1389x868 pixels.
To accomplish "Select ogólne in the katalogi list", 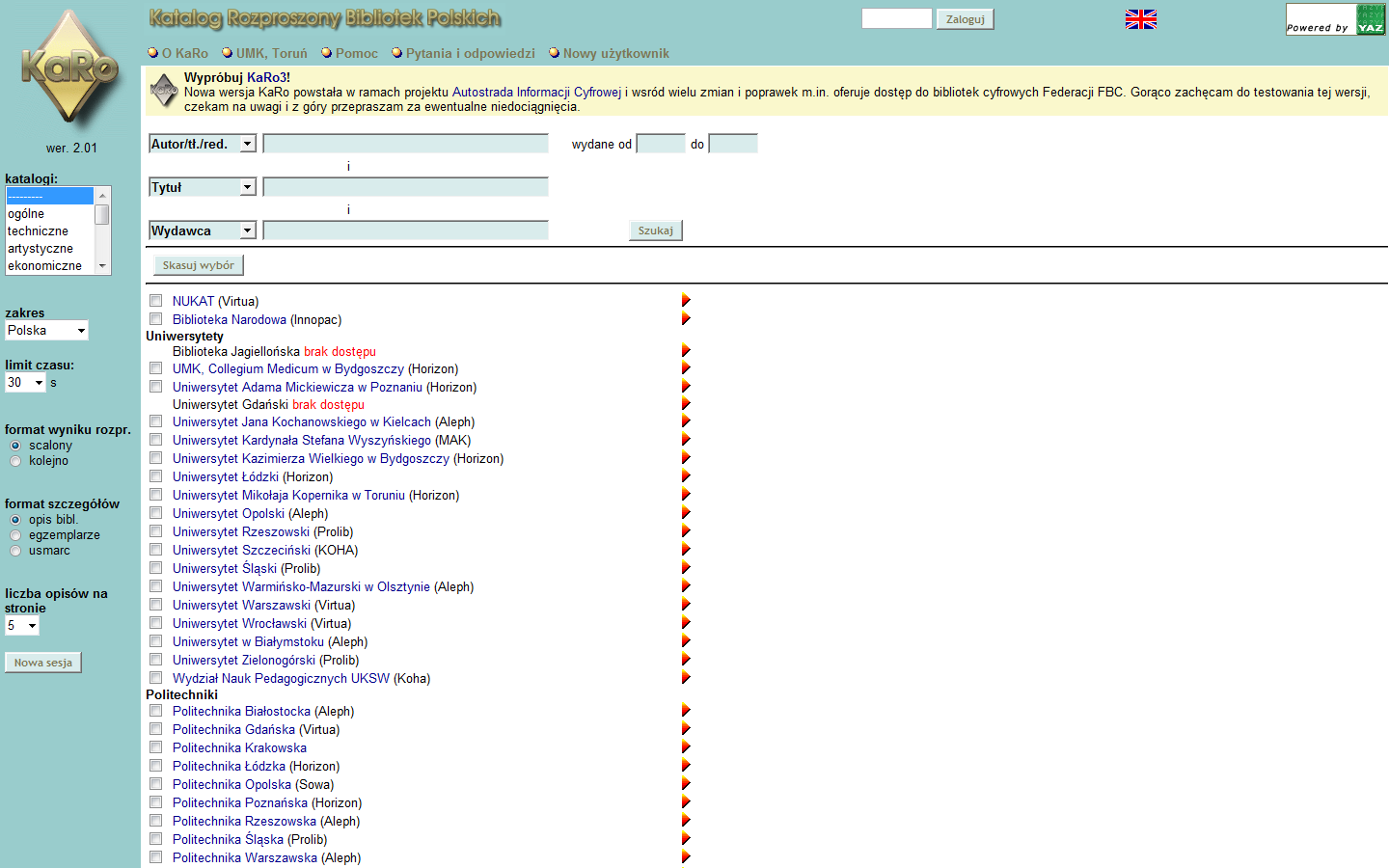I will tap(49, 214).
